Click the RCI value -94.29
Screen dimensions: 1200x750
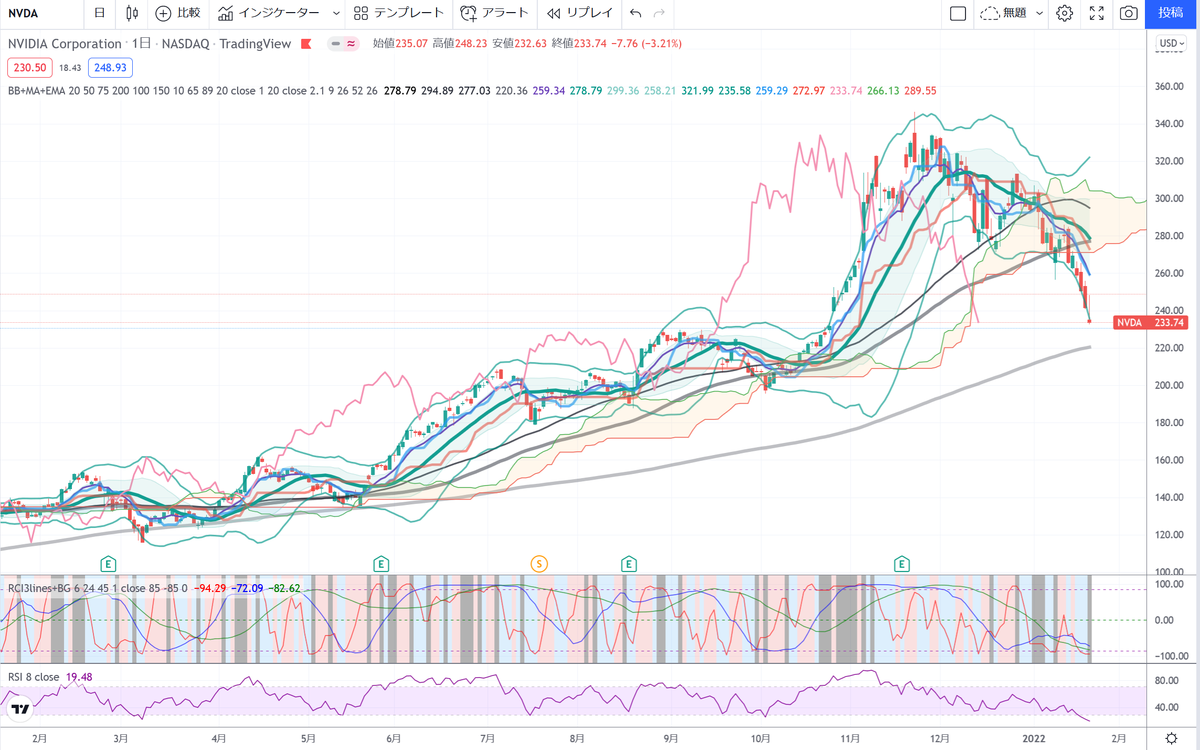(209, 587)
